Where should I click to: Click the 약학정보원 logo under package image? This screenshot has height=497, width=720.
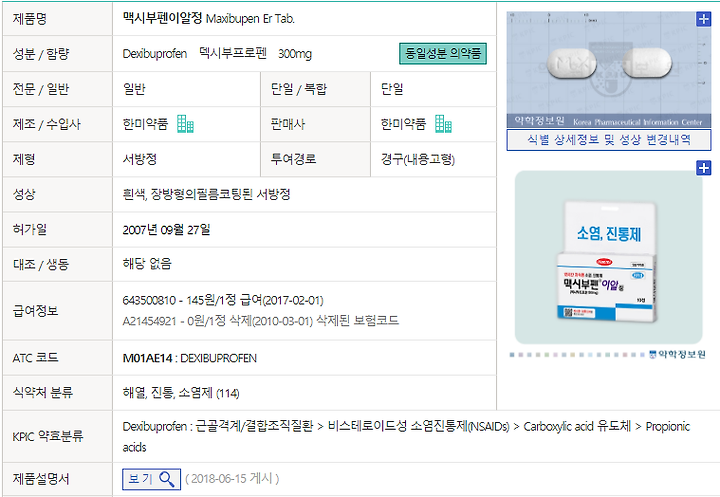[x=677, y=355]
